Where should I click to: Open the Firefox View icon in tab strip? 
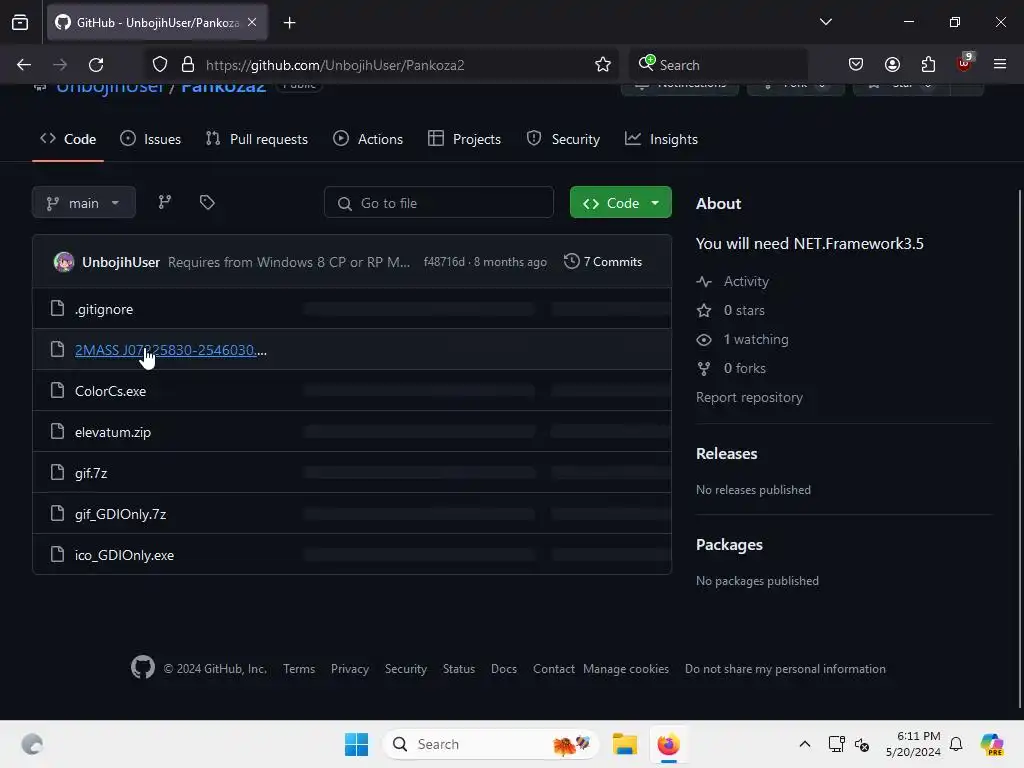(20, 22)
